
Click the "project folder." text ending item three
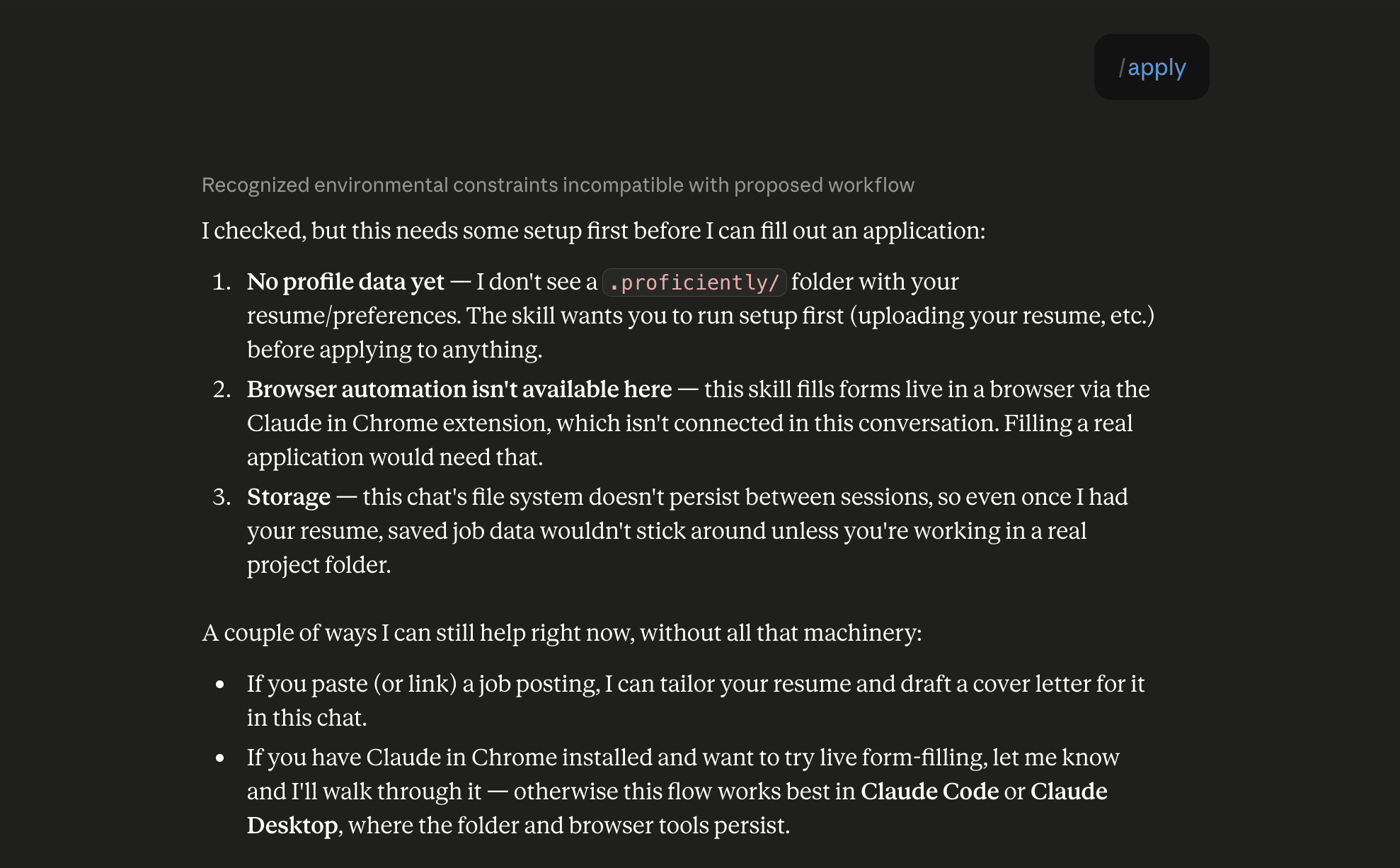click(x=319, y=565)
